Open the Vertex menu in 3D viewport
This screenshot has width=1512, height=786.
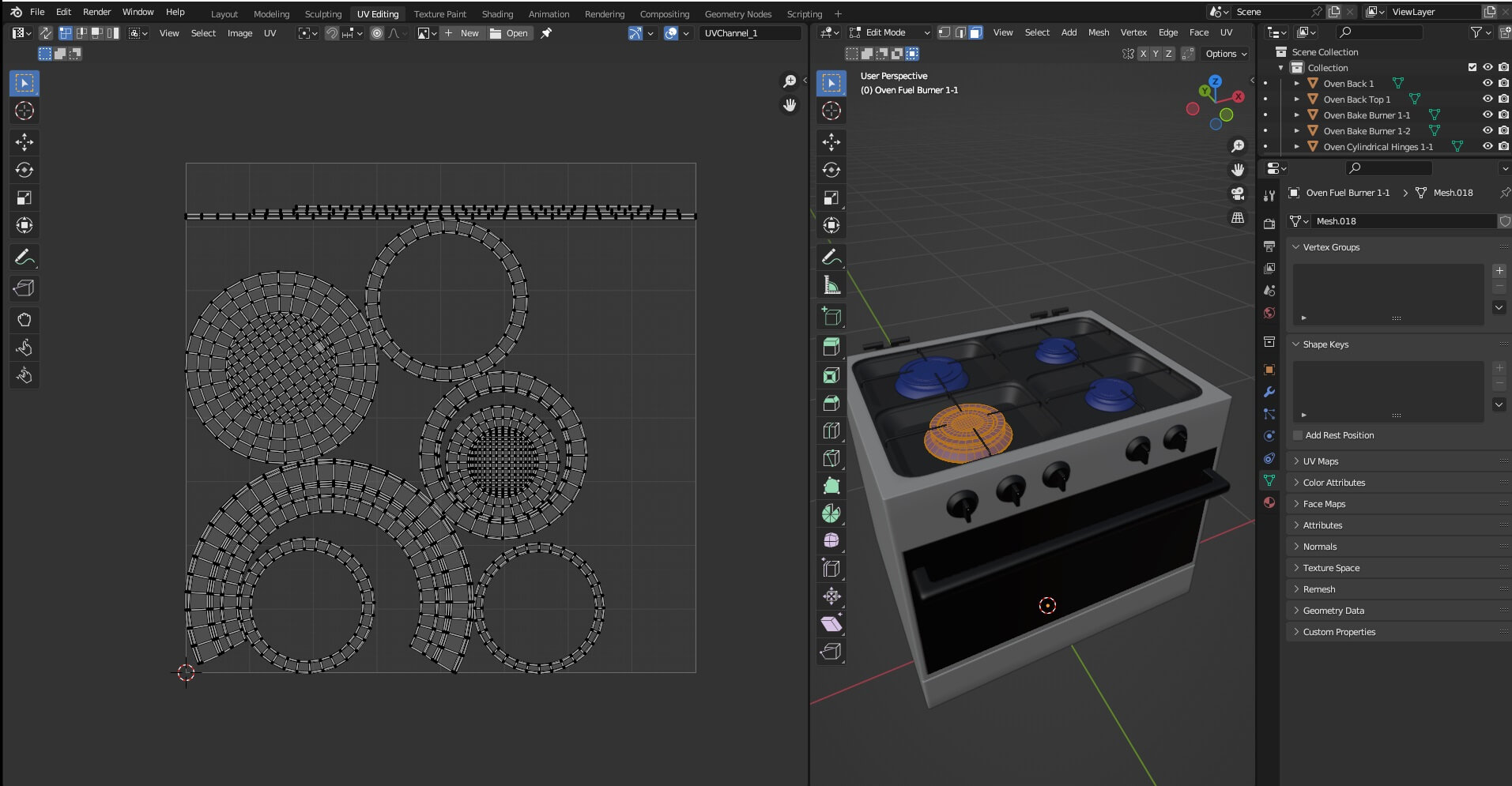[x=1133, y=32]
